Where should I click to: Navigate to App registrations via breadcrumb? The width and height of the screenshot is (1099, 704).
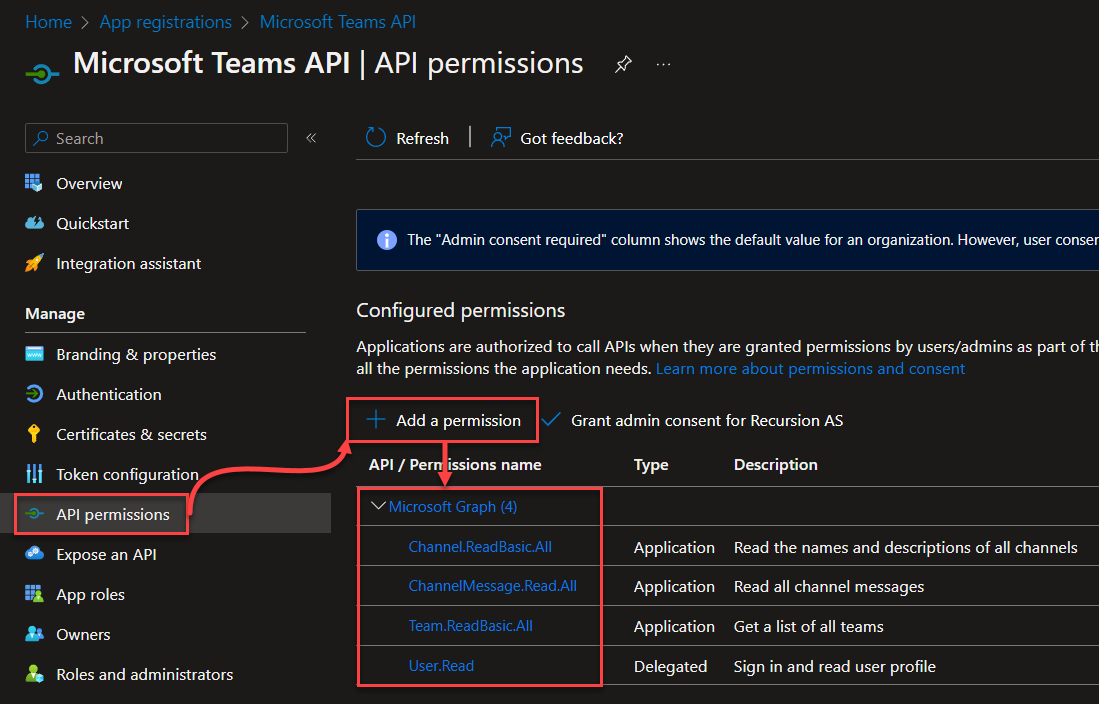pyautogui.click(x=165, y=21)
